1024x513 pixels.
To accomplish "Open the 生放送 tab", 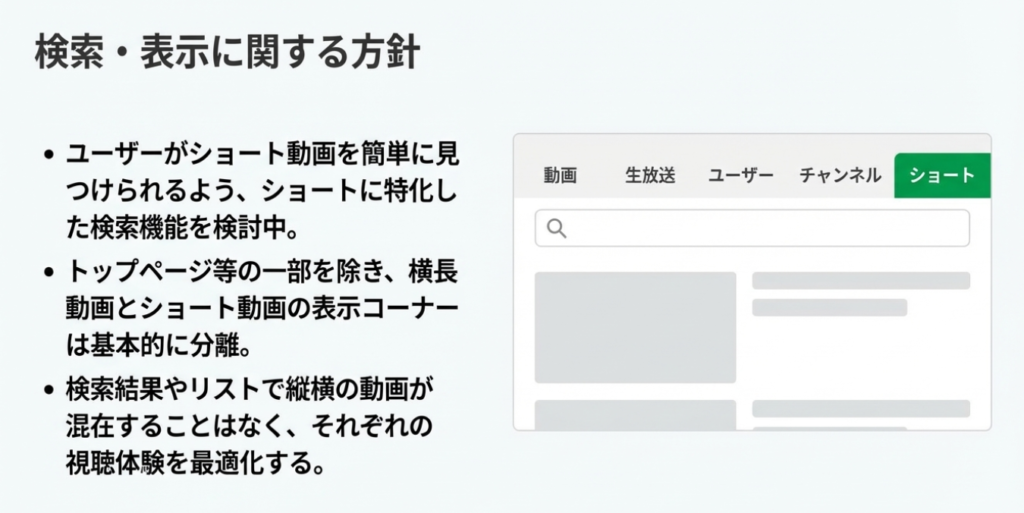I will [650, 176].
